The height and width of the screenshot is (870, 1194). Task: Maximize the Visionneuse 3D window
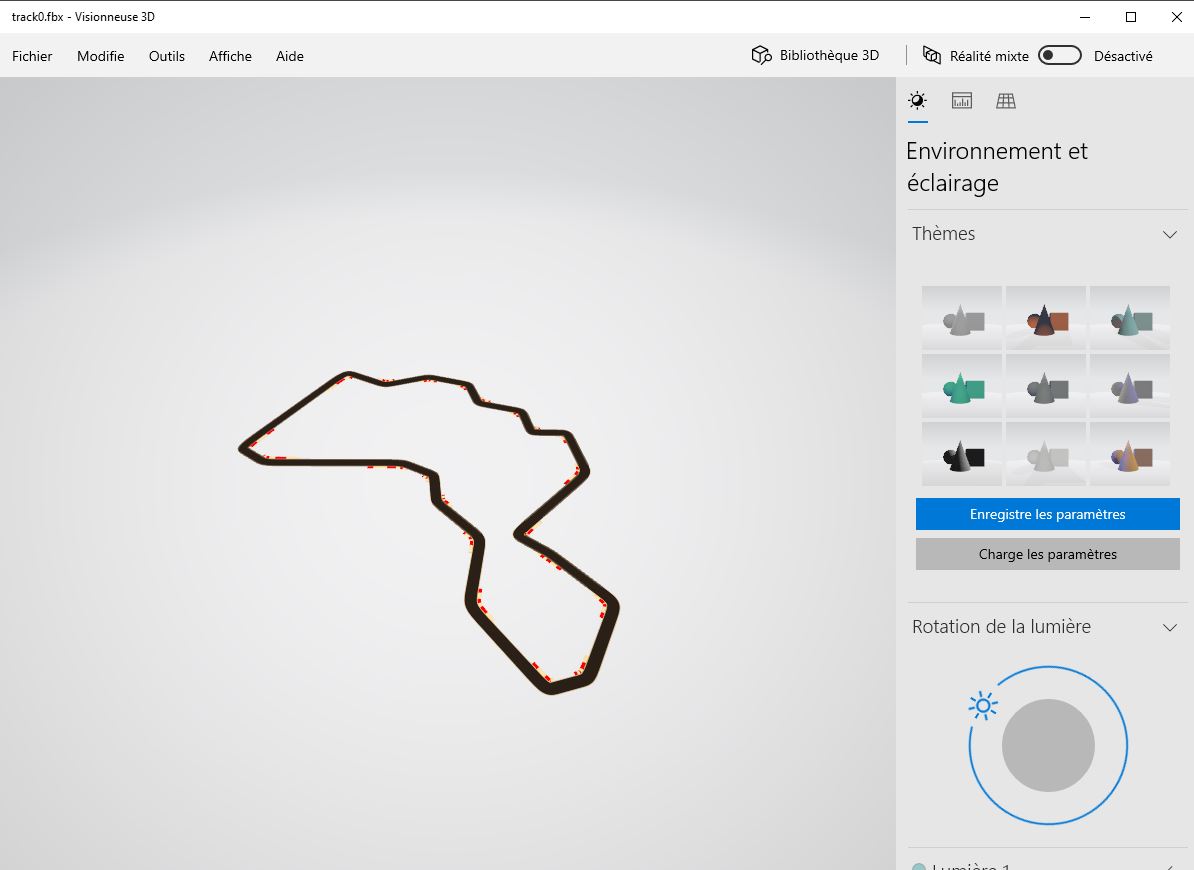click(1131, 17)
